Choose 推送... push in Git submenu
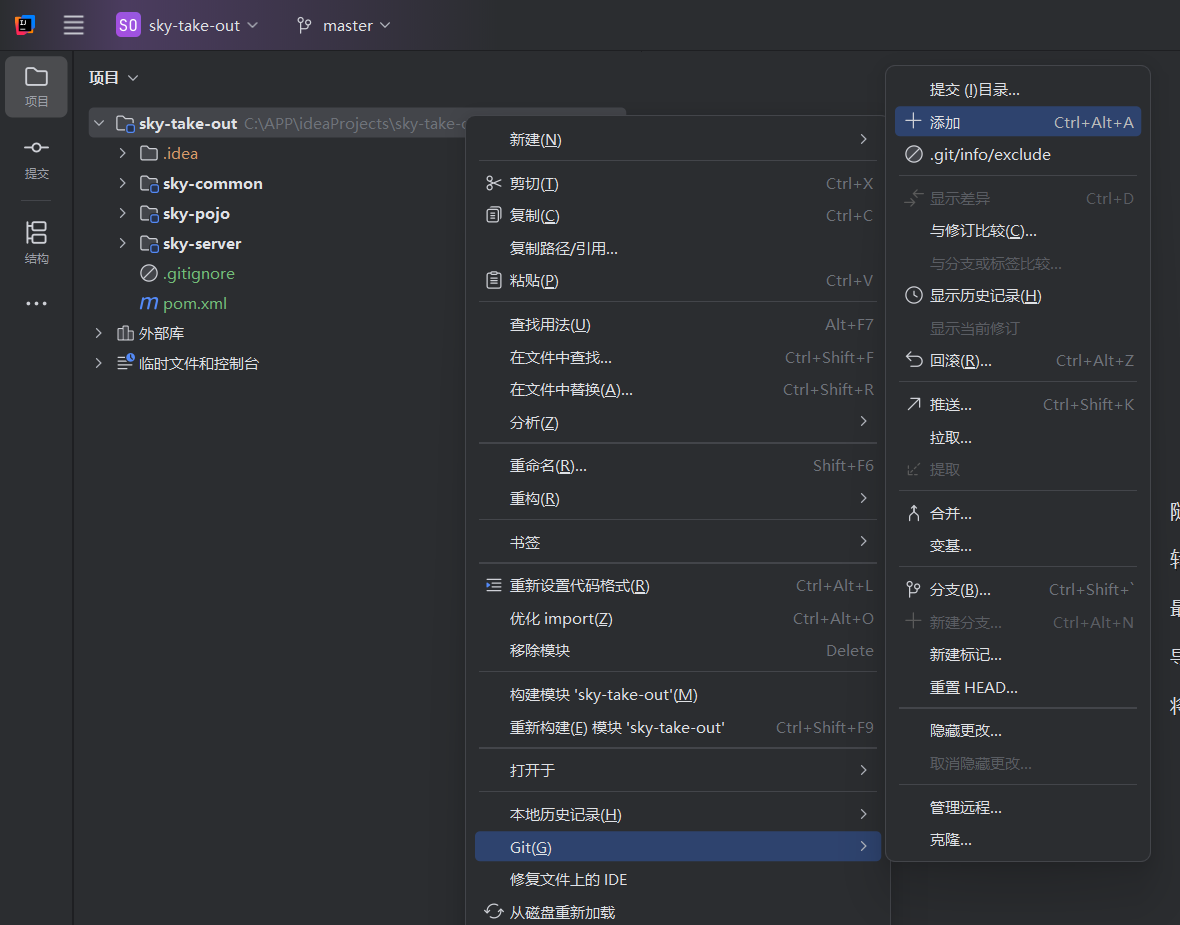Viewport: 1180px width, 925px height. (x=1017, y=405)
